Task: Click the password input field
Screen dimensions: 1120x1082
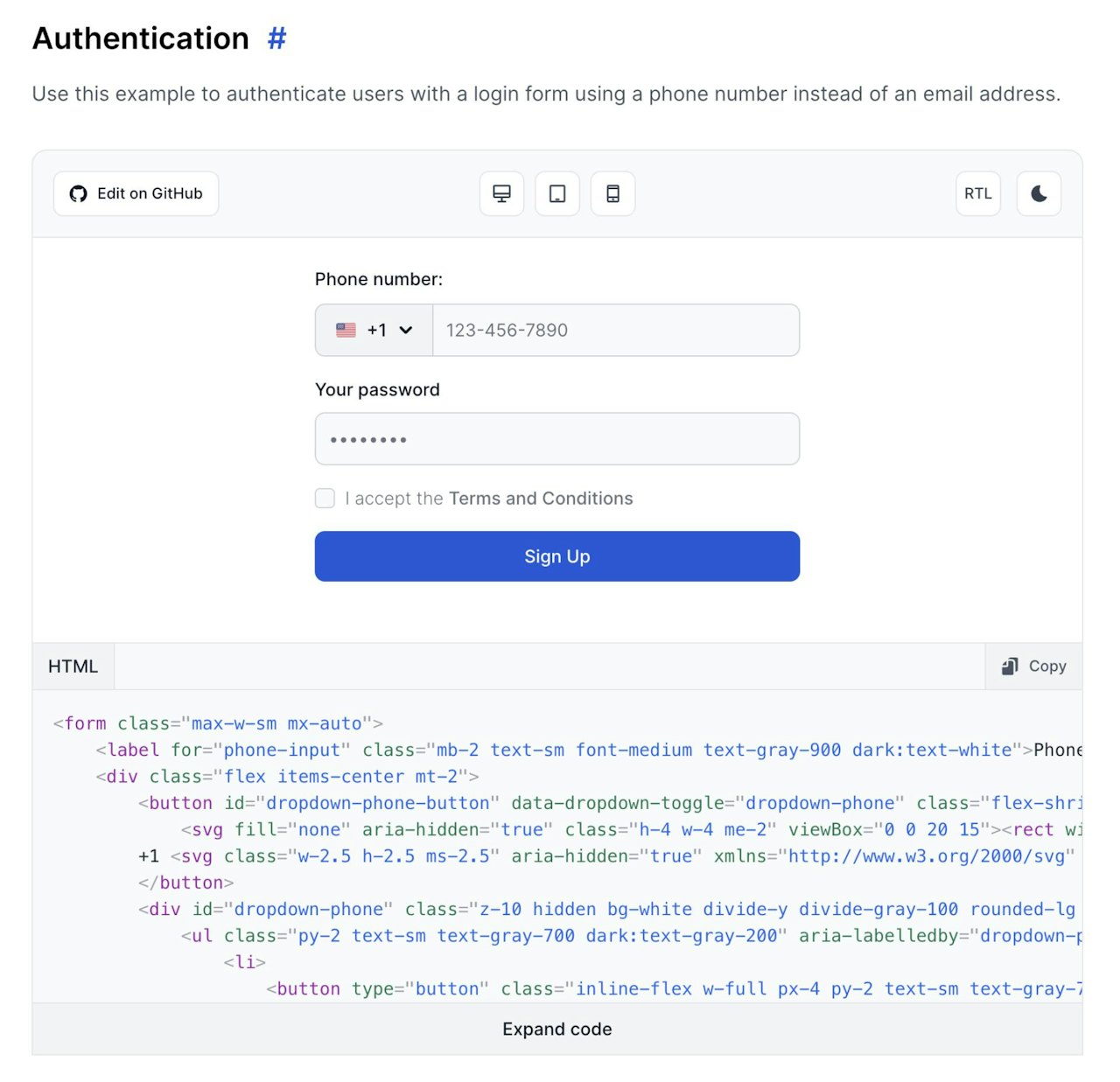Action: coord(556,439)
